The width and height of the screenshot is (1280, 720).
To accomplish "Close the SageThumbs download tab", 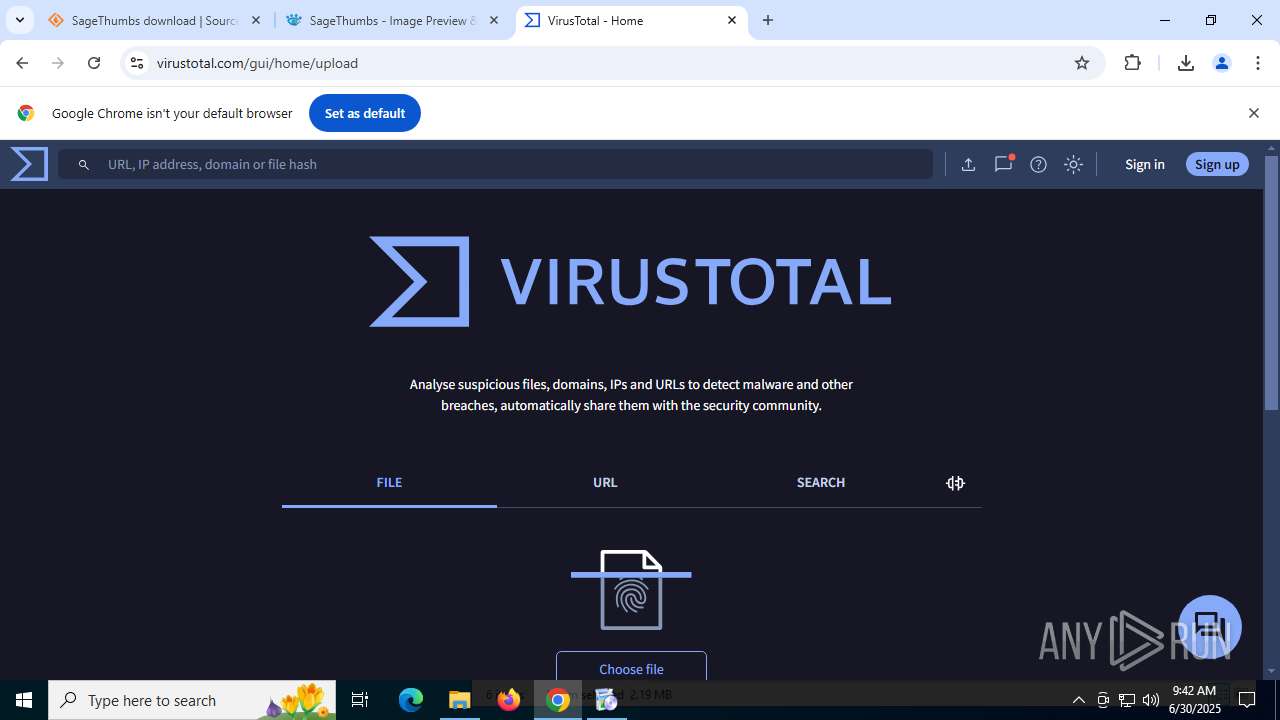I will point(256,20).
